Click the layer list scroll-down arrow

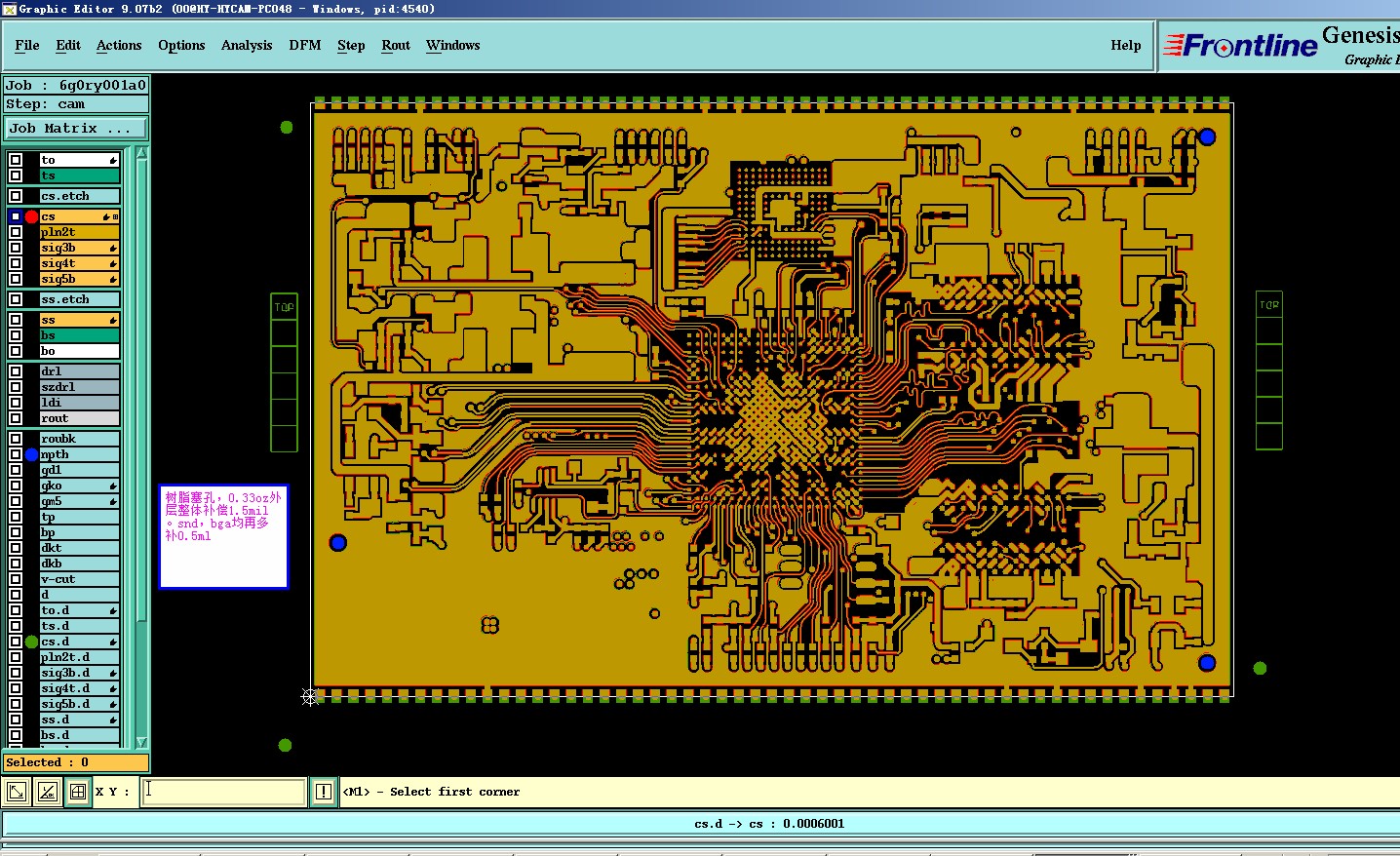[141, 743]
